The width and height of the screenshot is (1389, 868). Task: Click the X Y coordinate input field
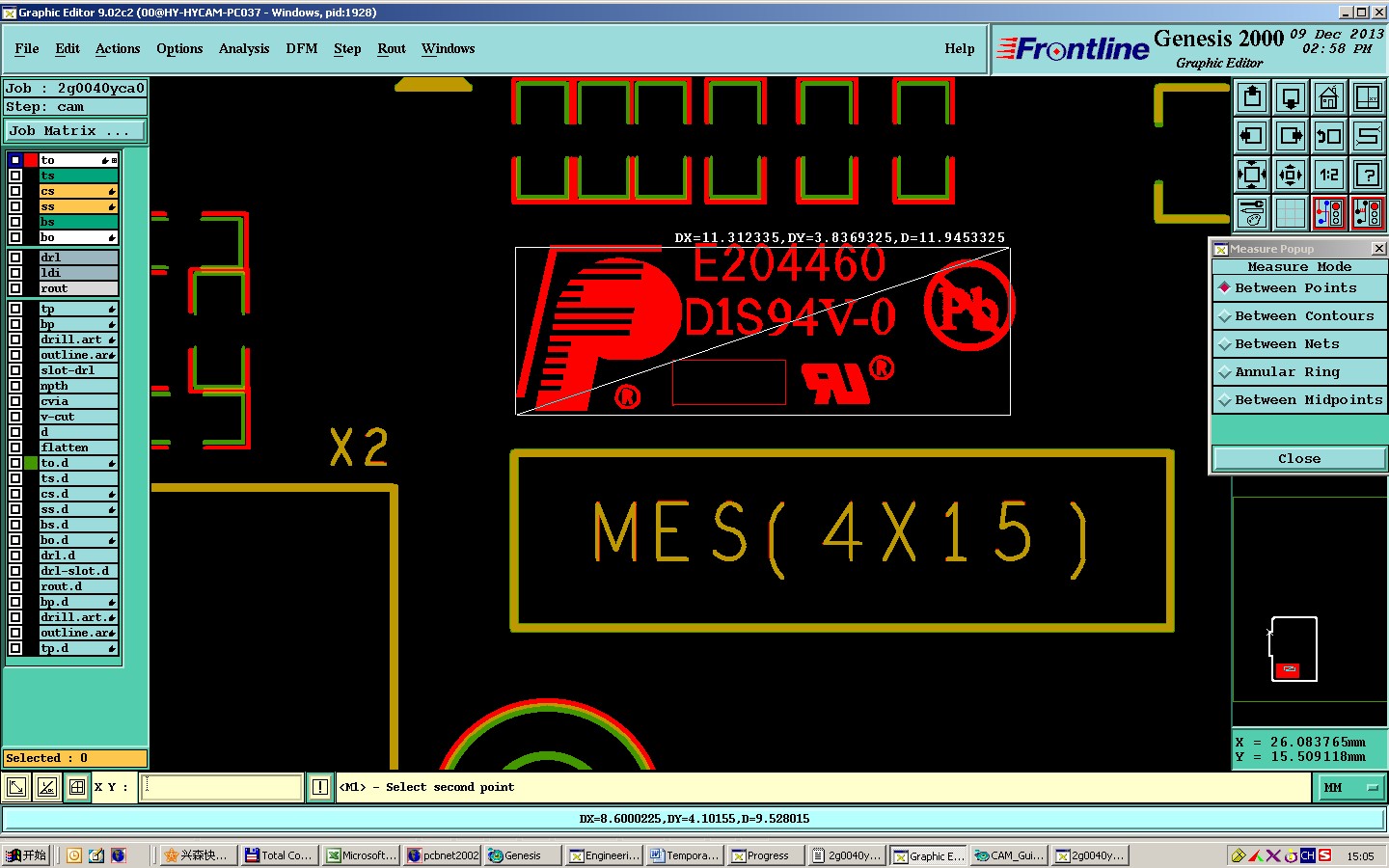[222, 787]
